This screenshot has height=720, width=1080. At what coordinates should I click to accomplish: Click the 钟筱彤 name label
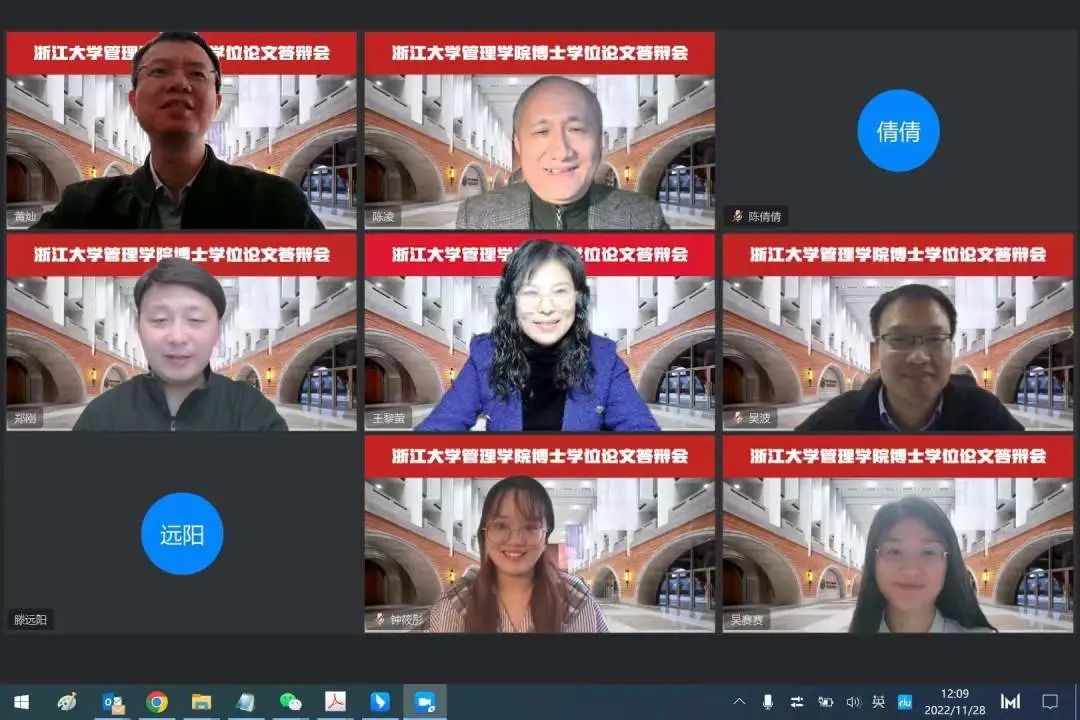coord(406,619)
